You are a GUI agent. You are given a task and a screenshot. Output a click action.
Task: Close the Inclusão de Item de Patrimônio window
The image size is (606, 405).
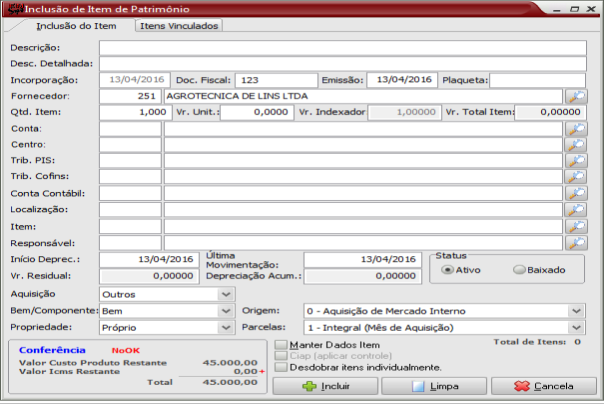591,9
